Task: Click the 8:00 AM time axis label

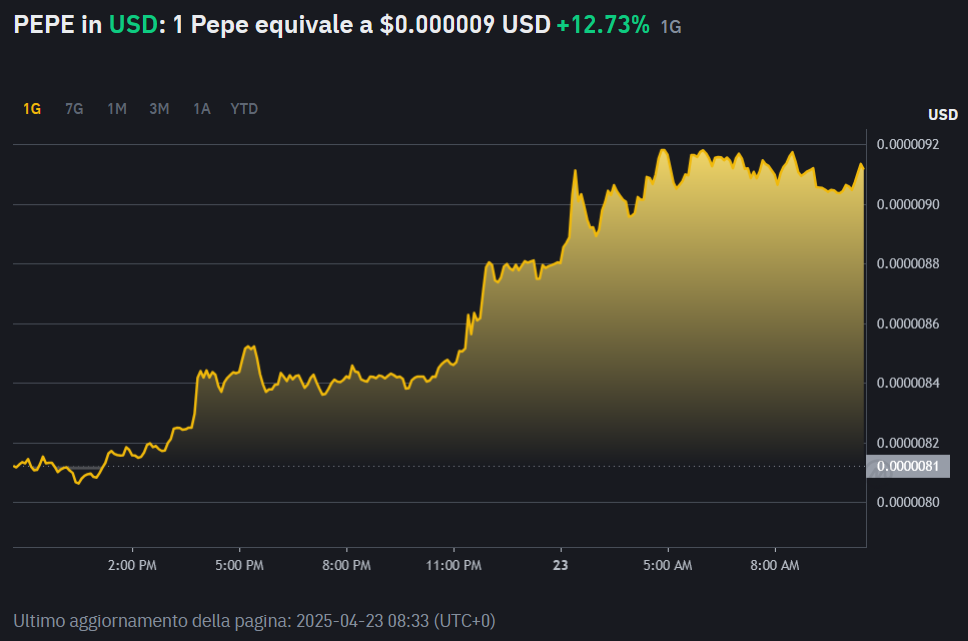Action: click(775, 565)
